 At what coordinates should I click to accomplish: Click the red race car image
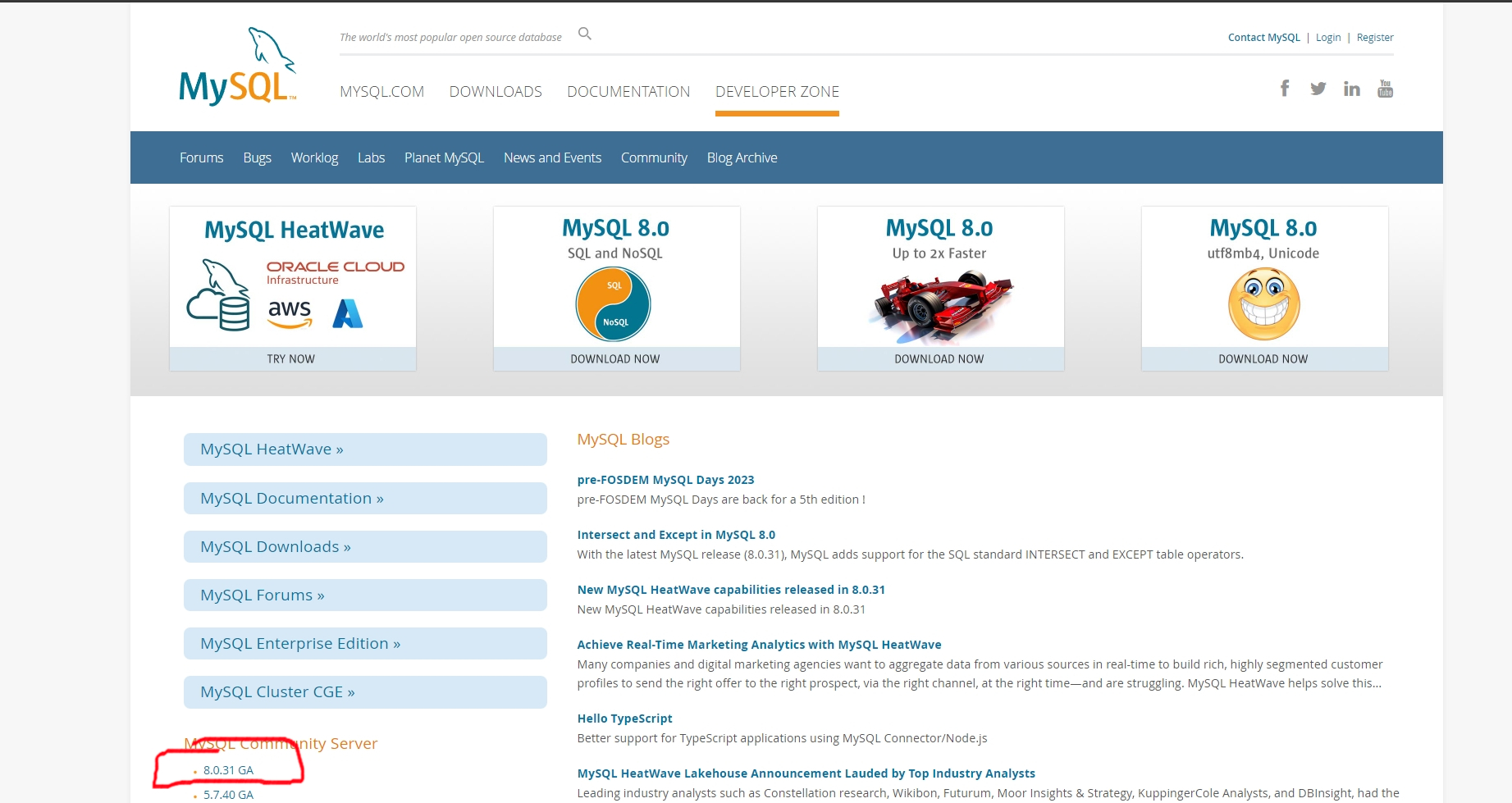coord(941,306)
